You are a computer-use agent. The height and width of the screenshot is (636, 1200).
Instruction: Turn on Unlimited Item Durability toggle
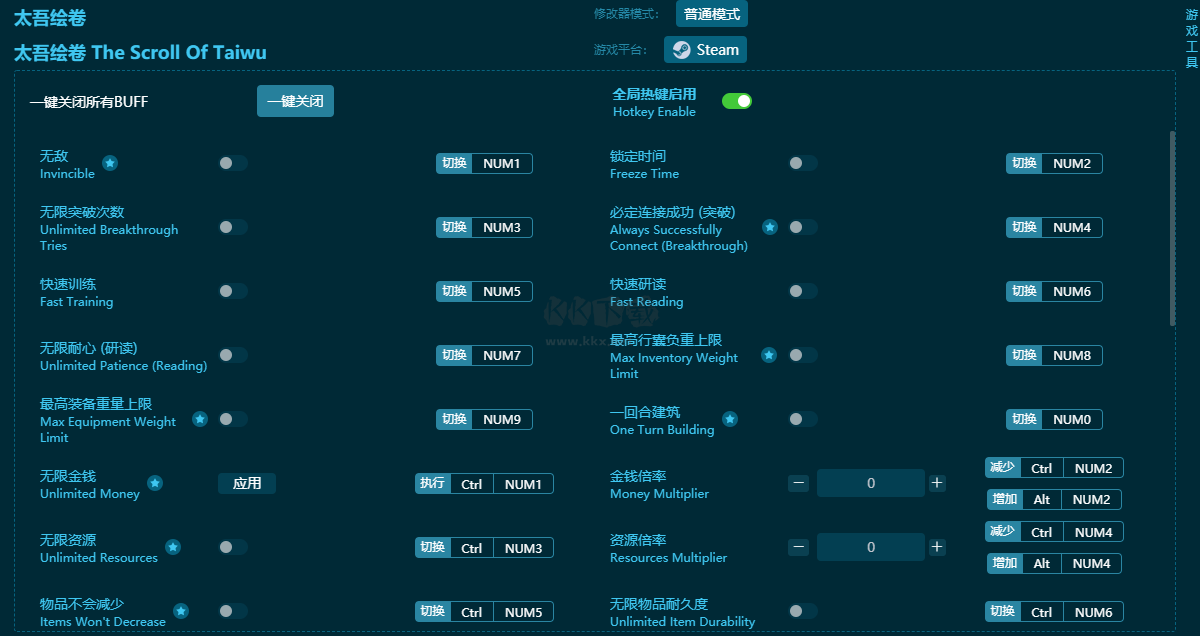pyautogui.click(x=802, y=611)
